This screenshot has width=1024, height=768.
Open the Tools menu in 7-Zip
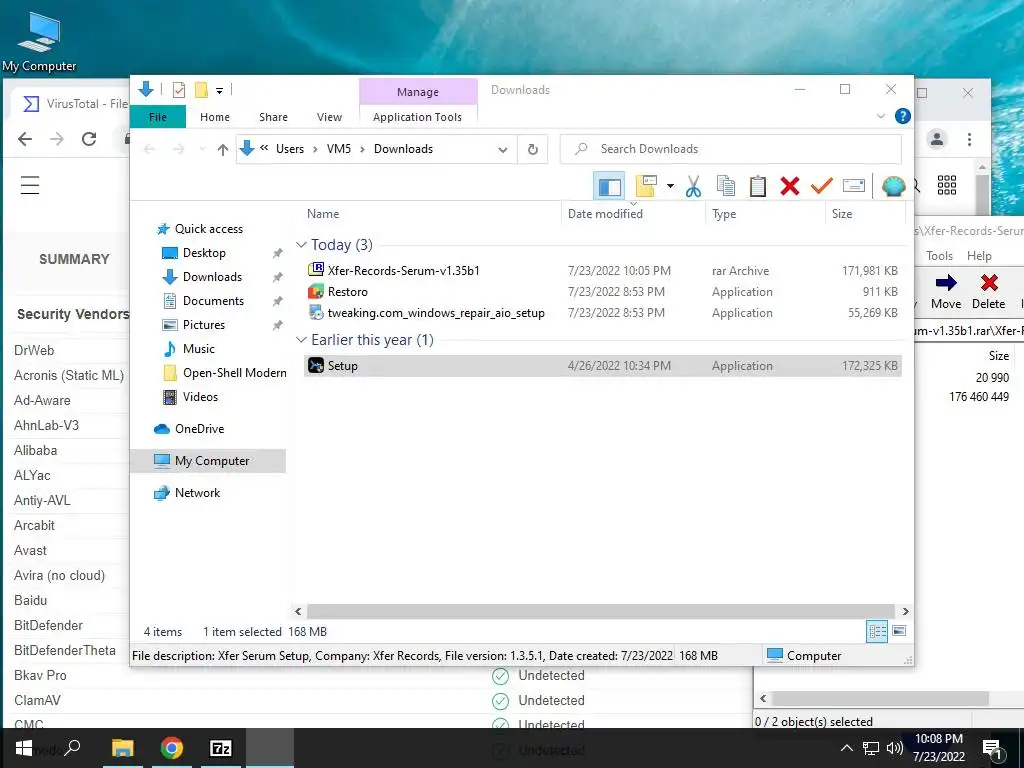click(939, 256)
